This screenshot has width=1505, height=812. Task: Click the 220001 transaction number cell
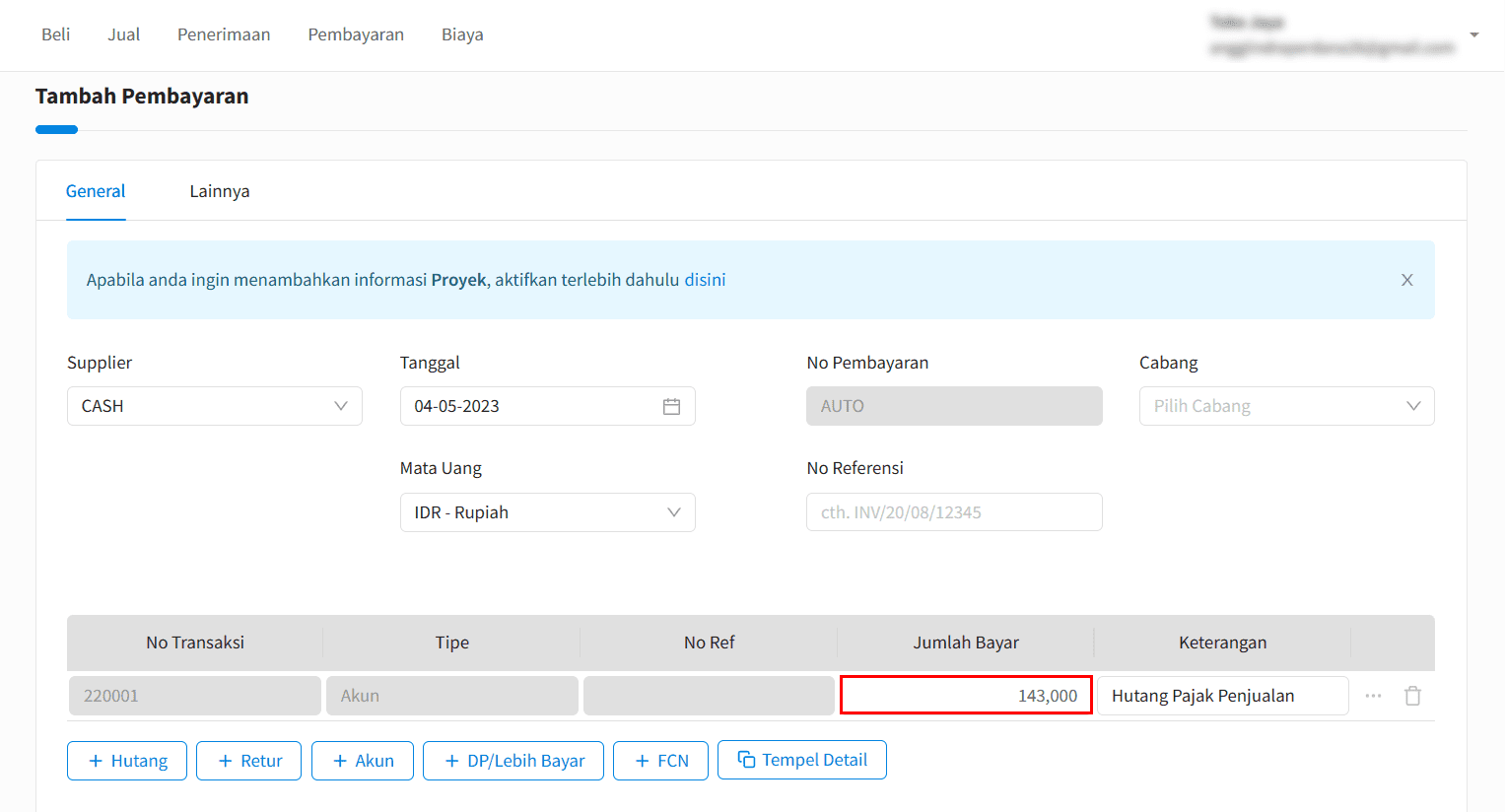pos(195,696)
